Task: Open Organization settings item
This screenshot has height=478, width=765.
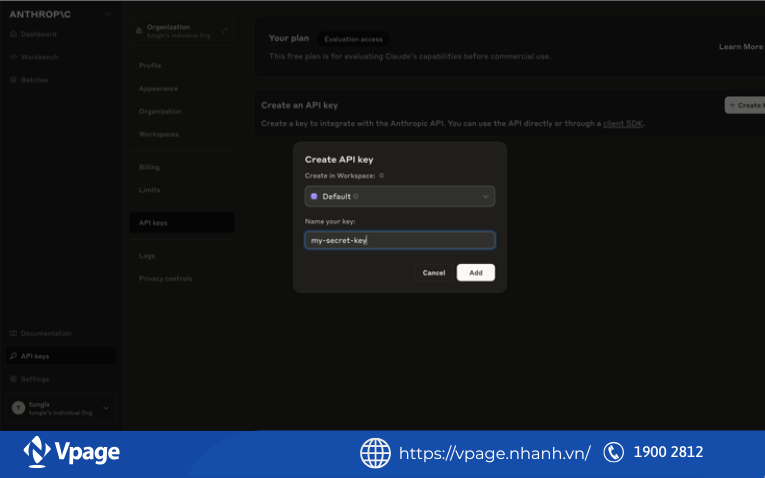Action: coord(160,112)
